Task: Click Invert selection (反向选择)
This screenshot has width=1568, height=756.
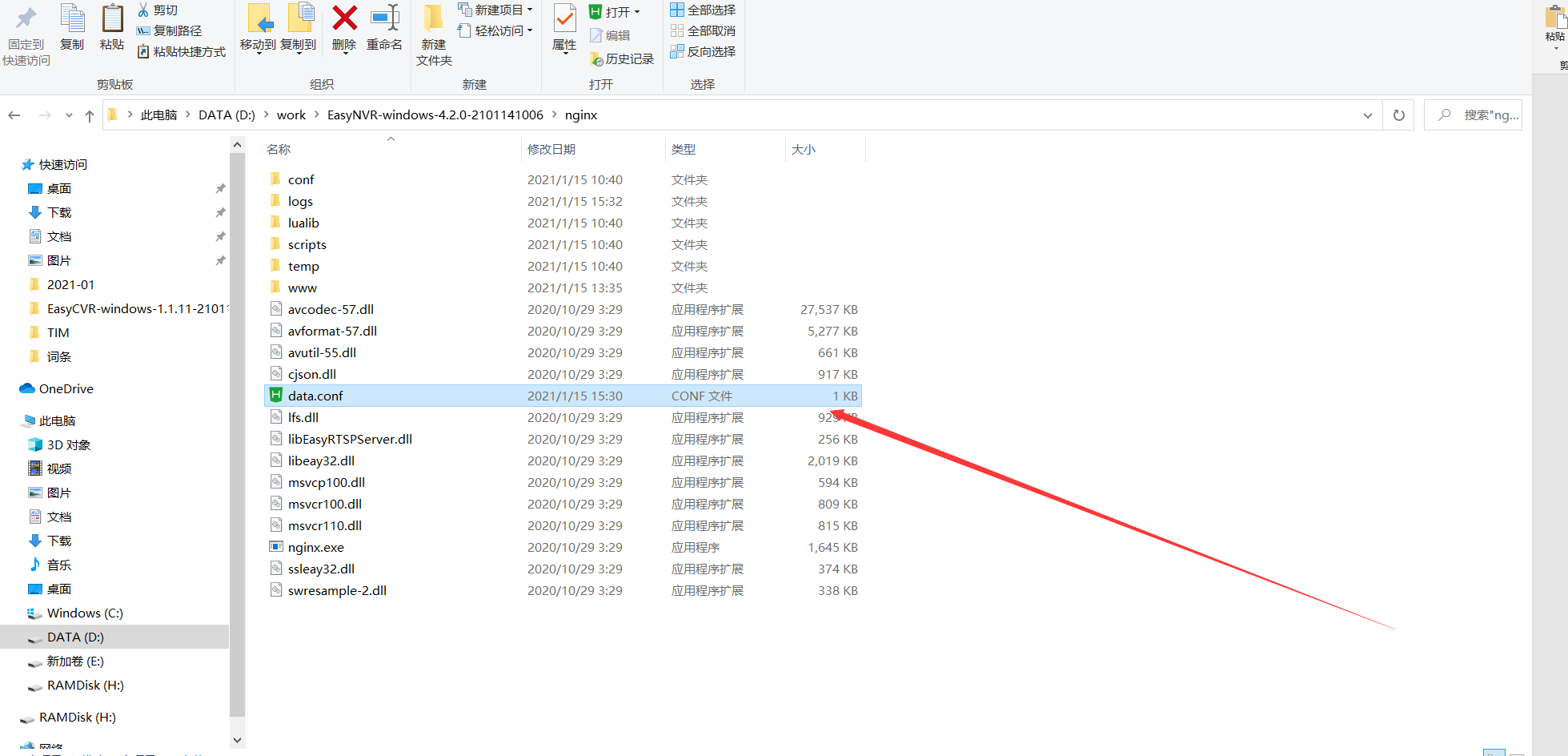Action: pos(703,51)
